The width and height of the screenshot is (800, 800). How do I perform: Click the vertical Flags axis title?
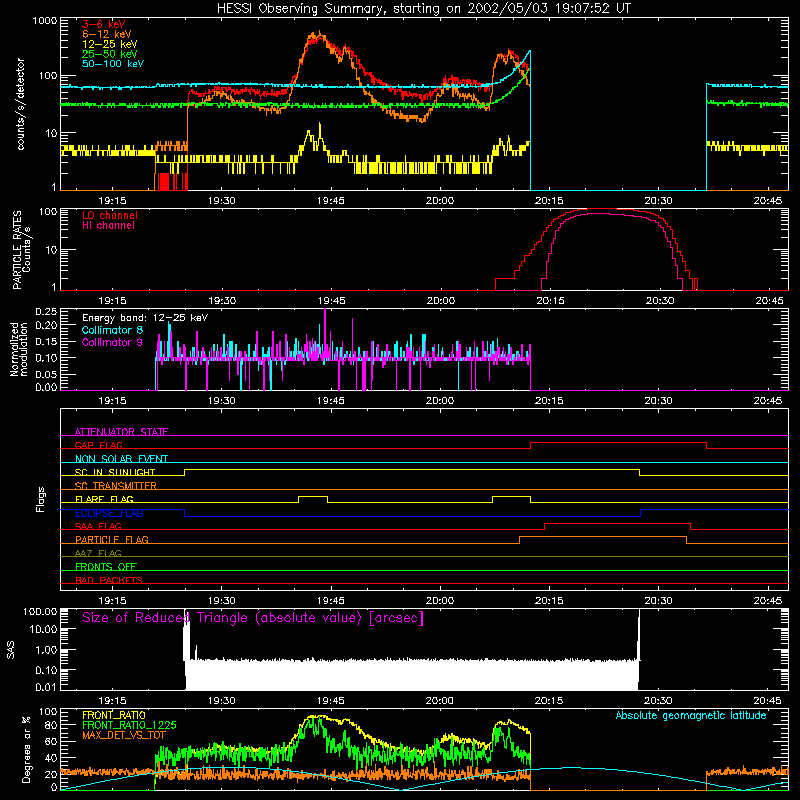point(41,499)
